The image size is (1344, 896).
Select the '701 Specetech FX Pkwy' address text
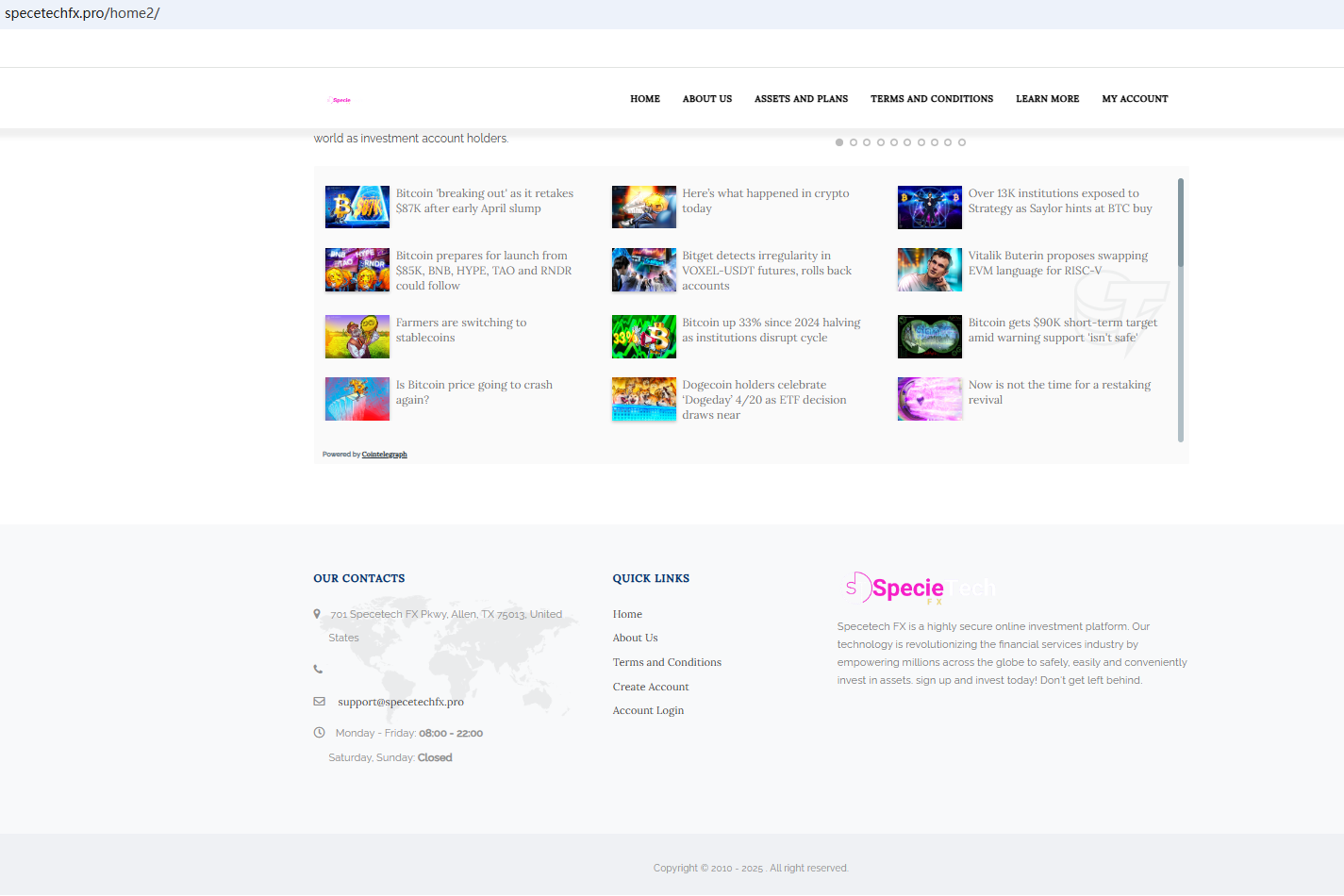pos(445,626)
